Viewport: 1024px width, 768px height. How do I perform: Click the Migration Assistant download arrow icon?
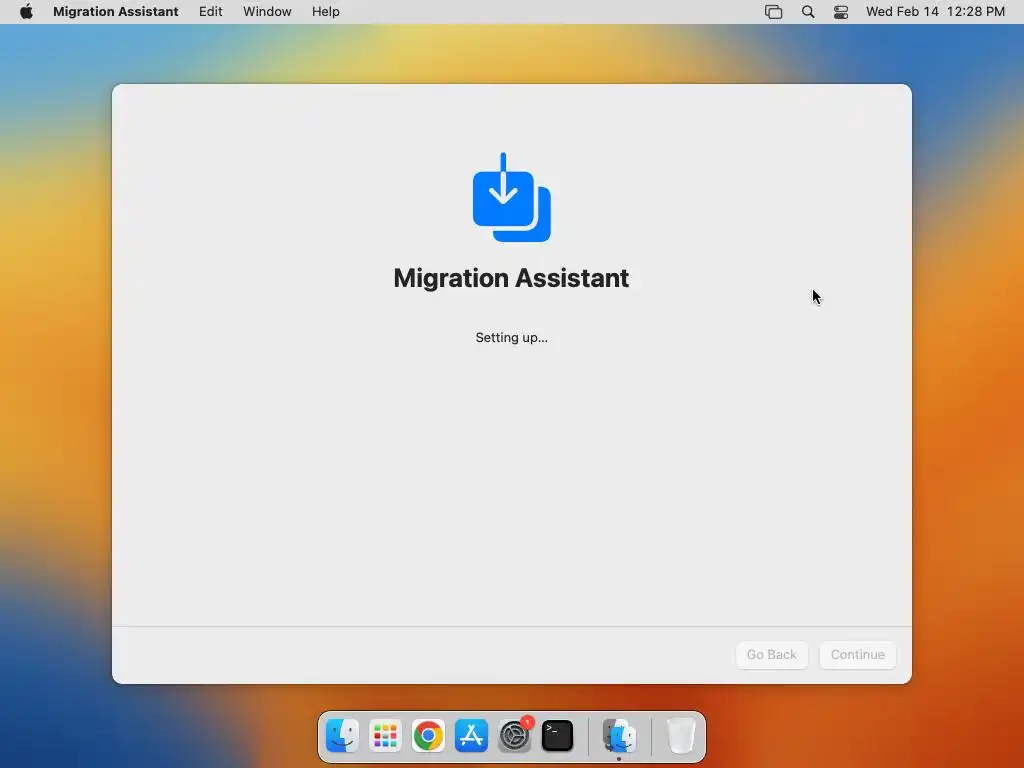point(511,197)
